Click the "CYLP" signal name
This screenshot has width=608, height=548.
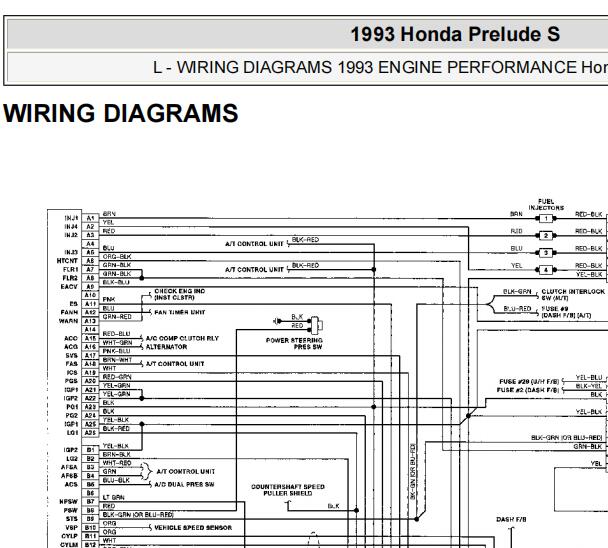click(x=70, y=536)
